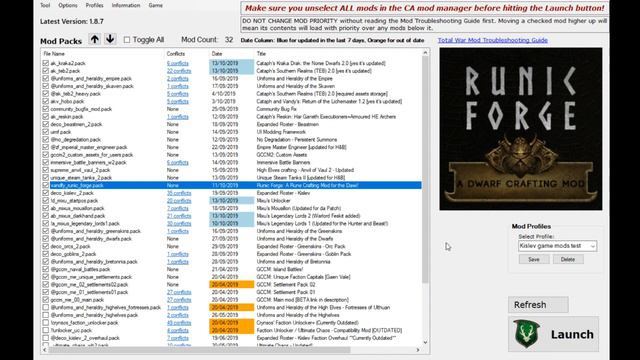Image resolution: width=640 pixels, height=360 pixels.
Task: Select the deco_goblins_2.pack row
Action: tap(231, 254)
